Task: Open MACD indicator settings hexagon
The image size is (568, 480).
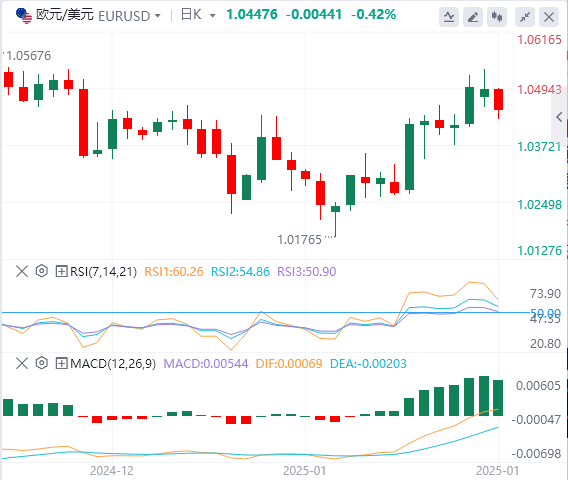Action: [42, 363]
